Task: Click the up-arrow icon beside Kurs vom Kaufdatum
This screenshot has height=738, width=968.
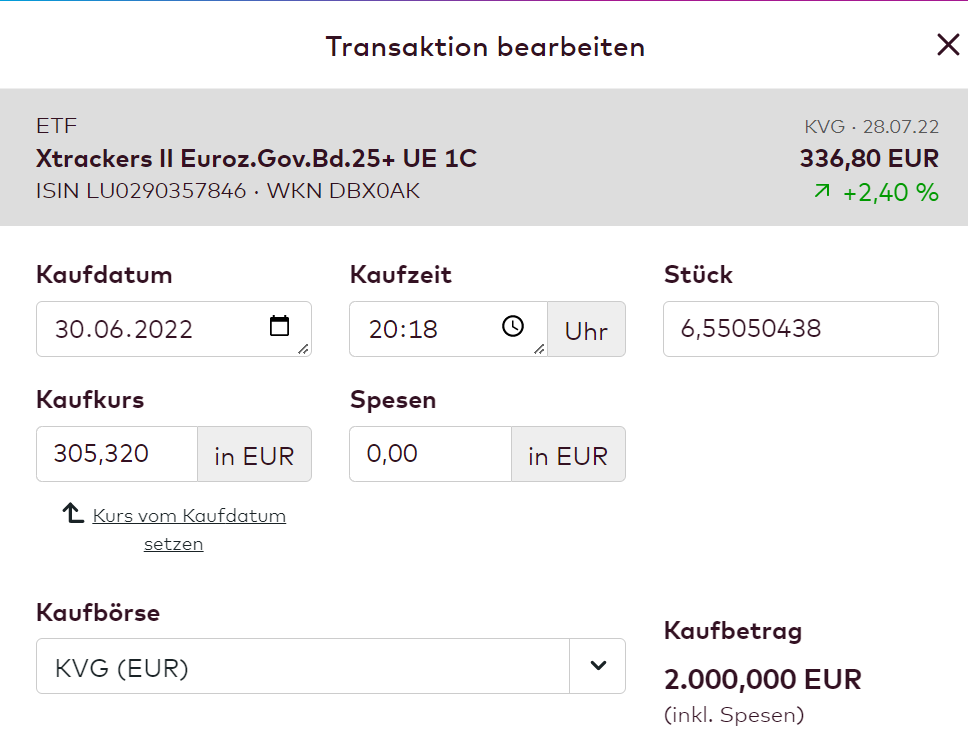Action: (73, 514)
